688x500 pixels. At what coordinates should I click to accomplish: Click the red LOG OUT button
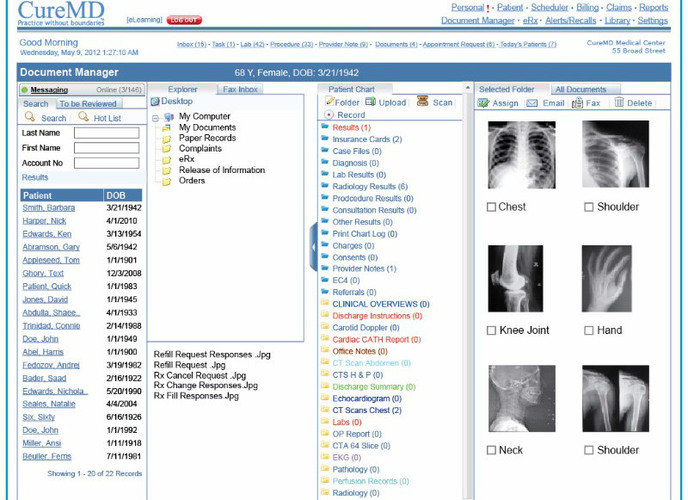[184, 20]
